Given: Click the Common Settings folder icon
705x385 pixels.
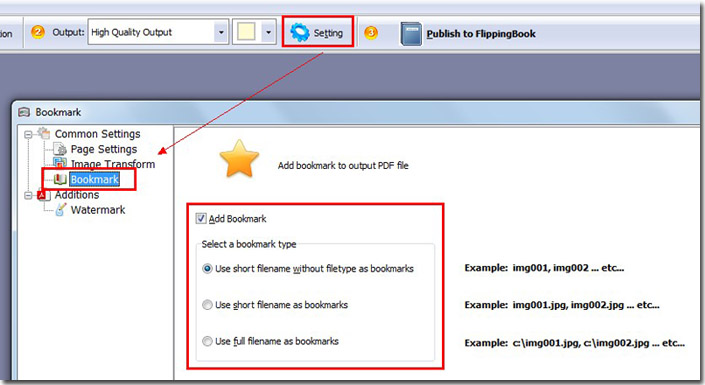Looking at the screenshot, I should click(44, 133).
